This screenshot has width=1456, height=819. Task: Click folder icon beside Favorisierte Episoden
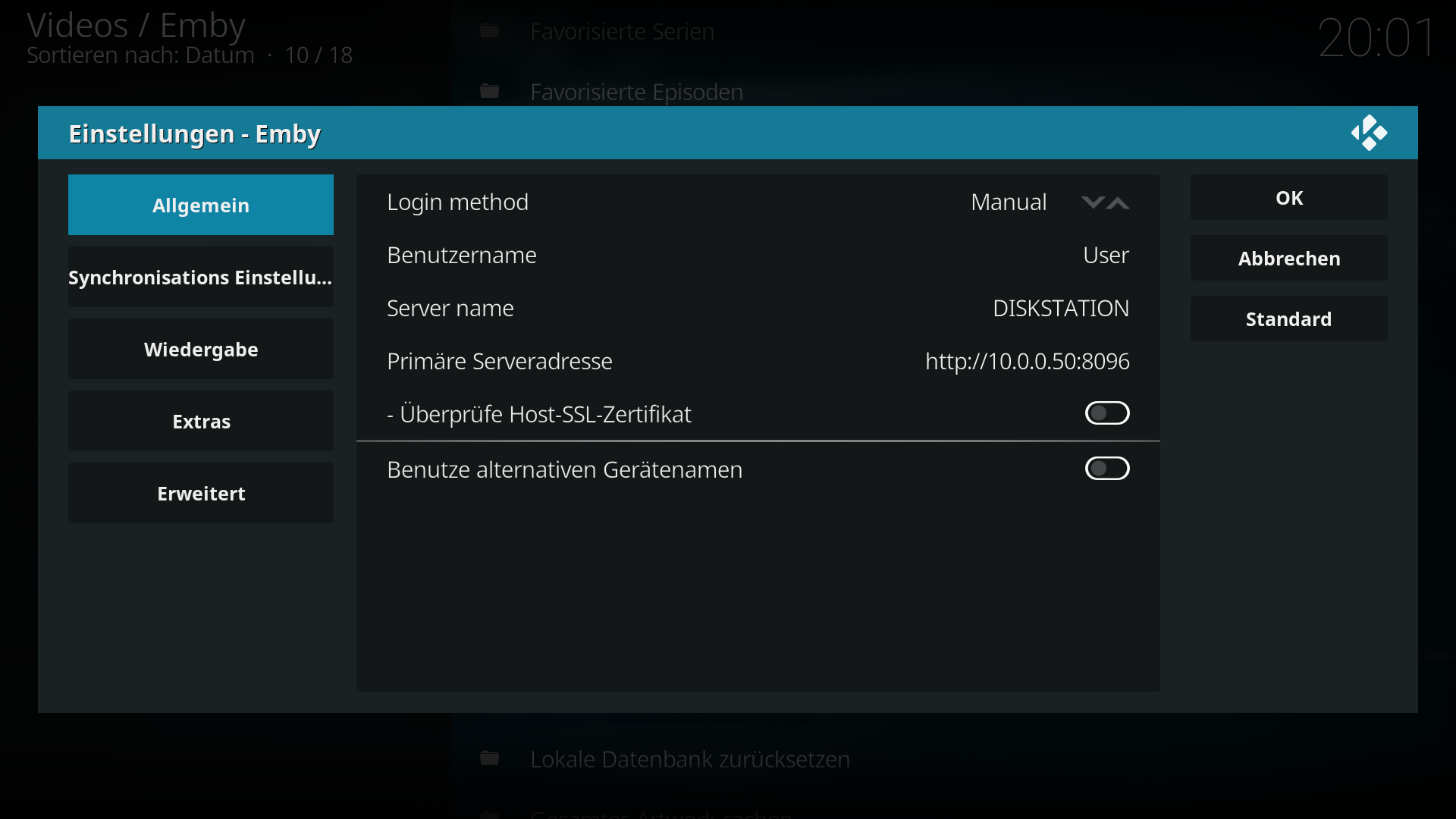(x=490, y=92)
